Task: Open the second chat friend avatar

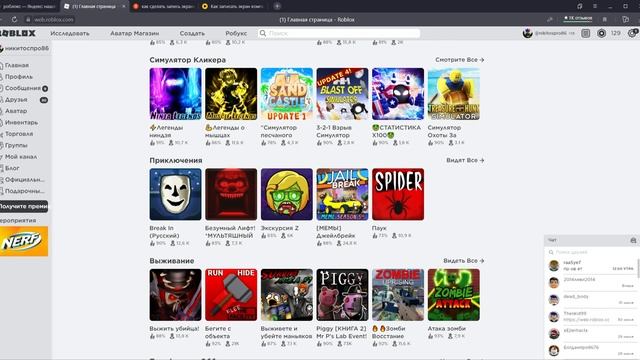Action: pyautogui.click(x=554, y=282)
